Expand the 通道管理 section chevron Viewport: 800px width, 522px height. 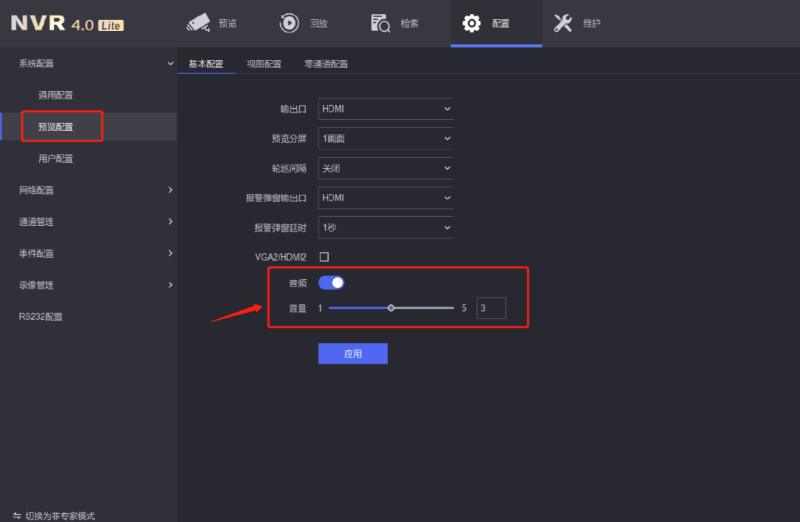click(170, 221)
